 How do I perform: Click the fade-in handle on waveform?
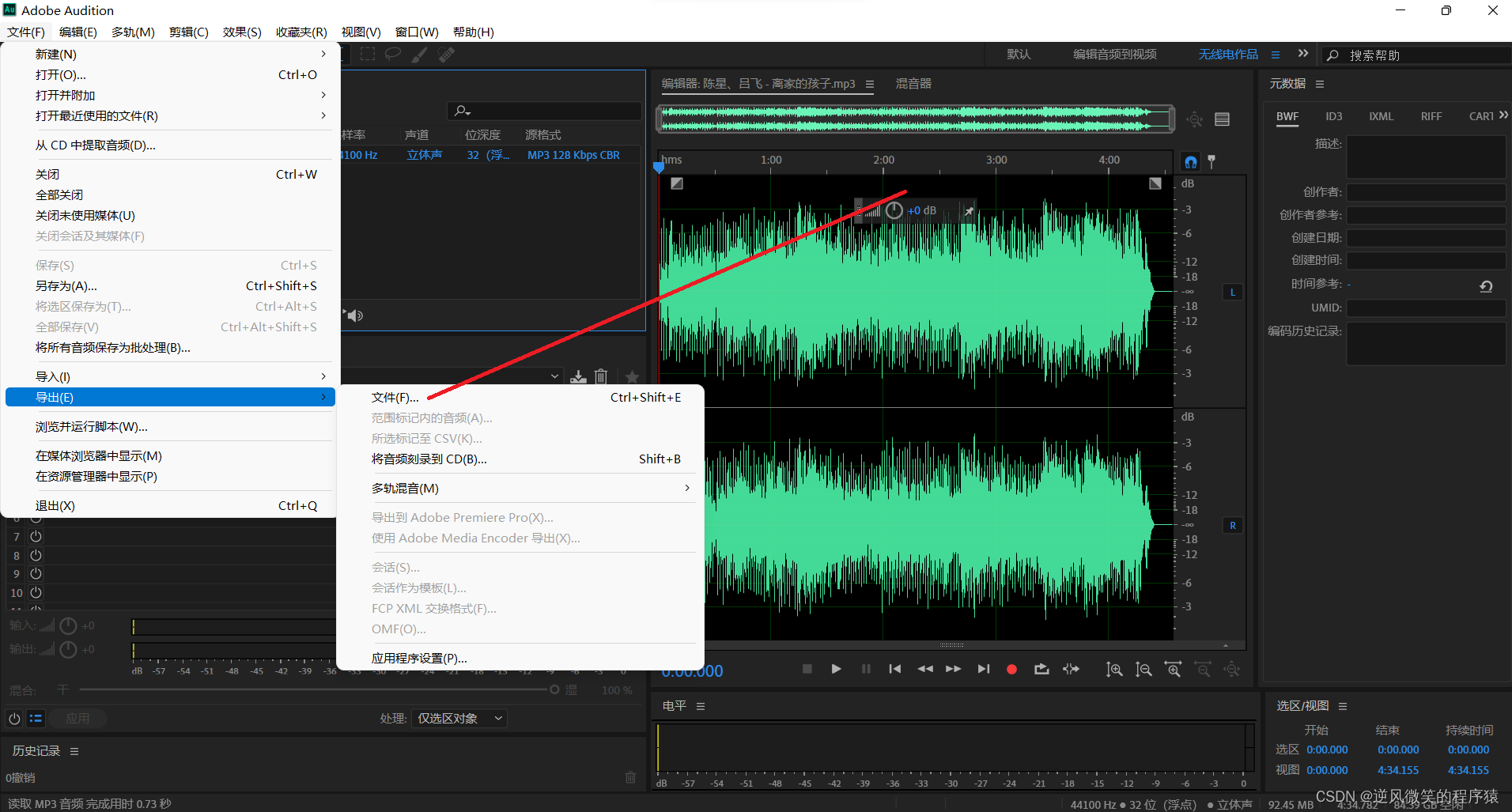click(677, 183)
